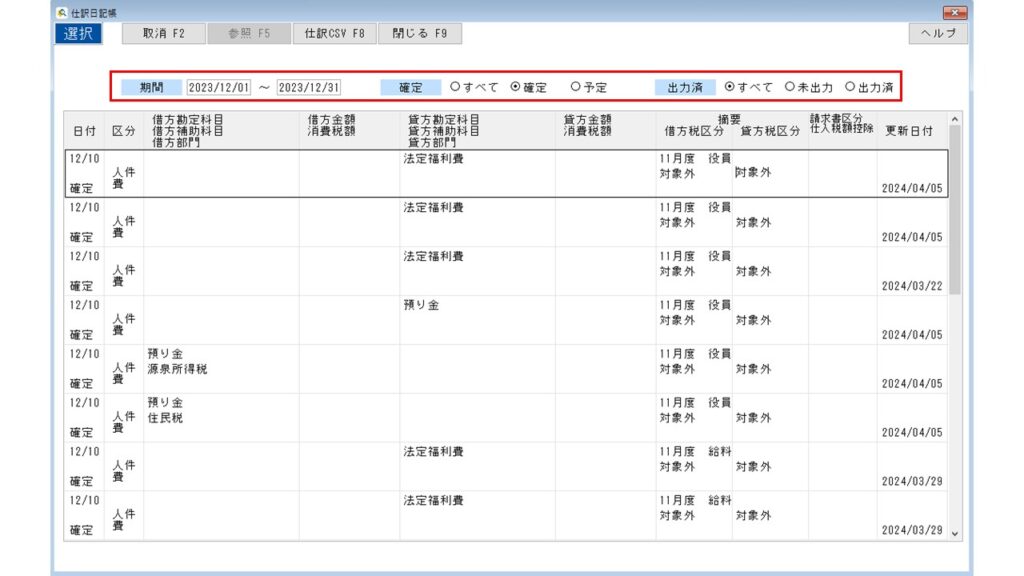Click the first 11月度 給料 summary cell
This screenshot has width=1024, height=576.
tap(695, 451)
